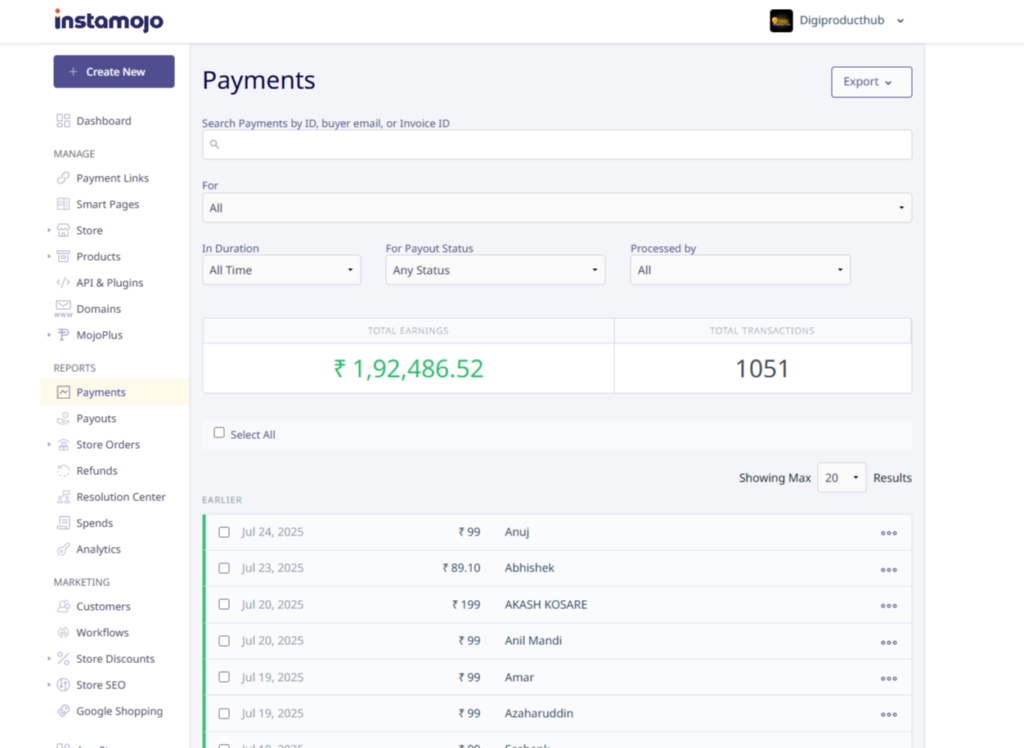Click the Export button
Image resolution: width=1024 pixels, height=748 pixels.
(x=871, y=82)
